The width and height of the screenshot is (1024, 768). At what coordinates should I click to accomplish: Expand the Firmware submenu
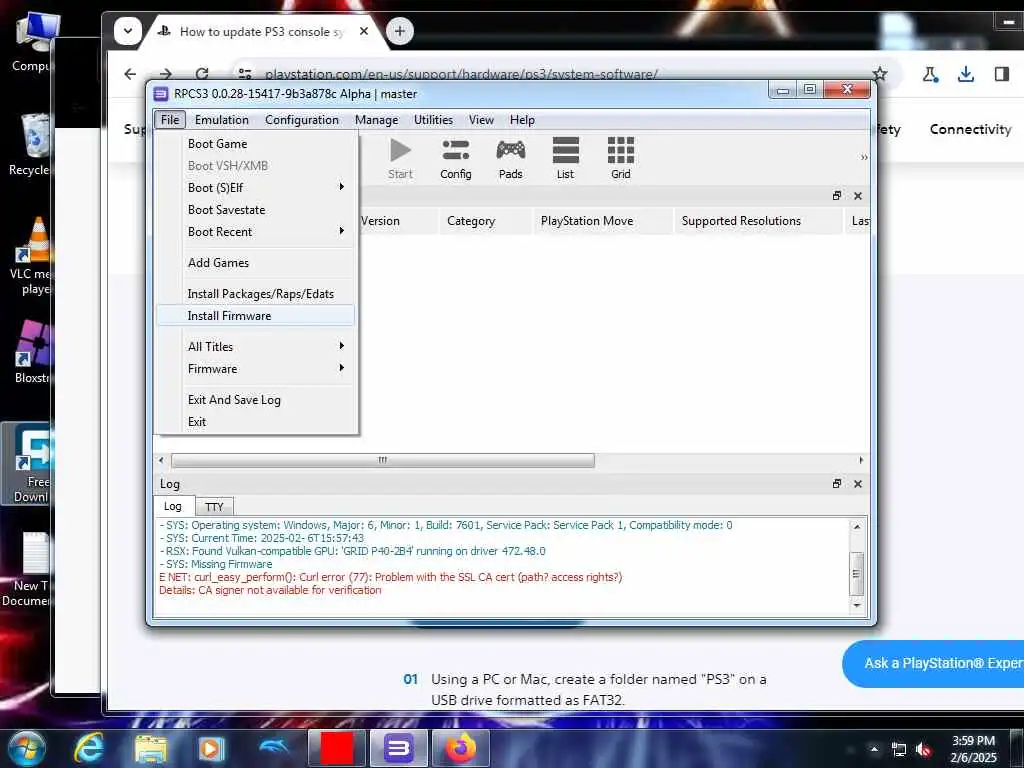pyautogui.click(x=256, y=369)
